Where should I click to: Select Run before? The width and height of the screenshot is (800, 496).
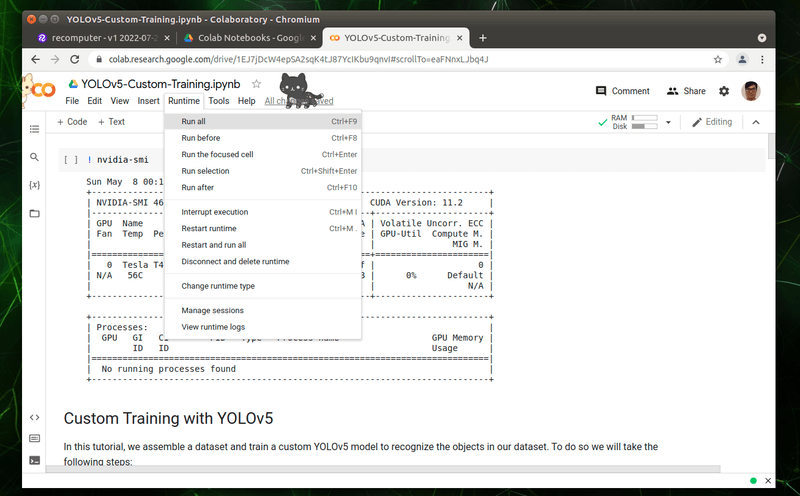pos(263,138)
